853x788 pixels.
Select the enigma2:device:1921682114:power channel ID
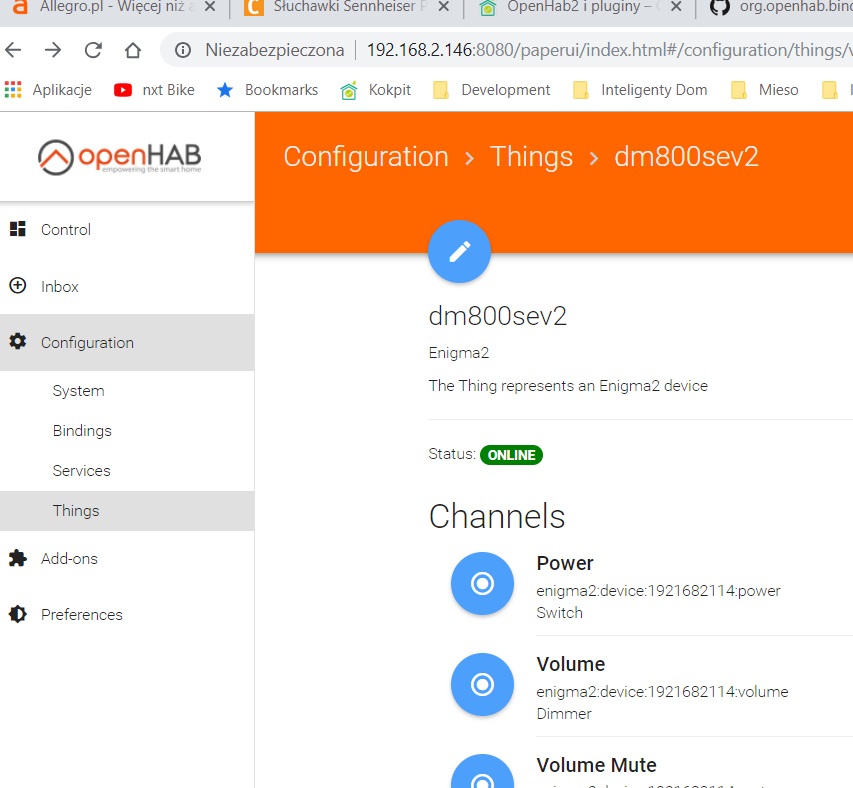pyautogui.click(x=658, y=591)
